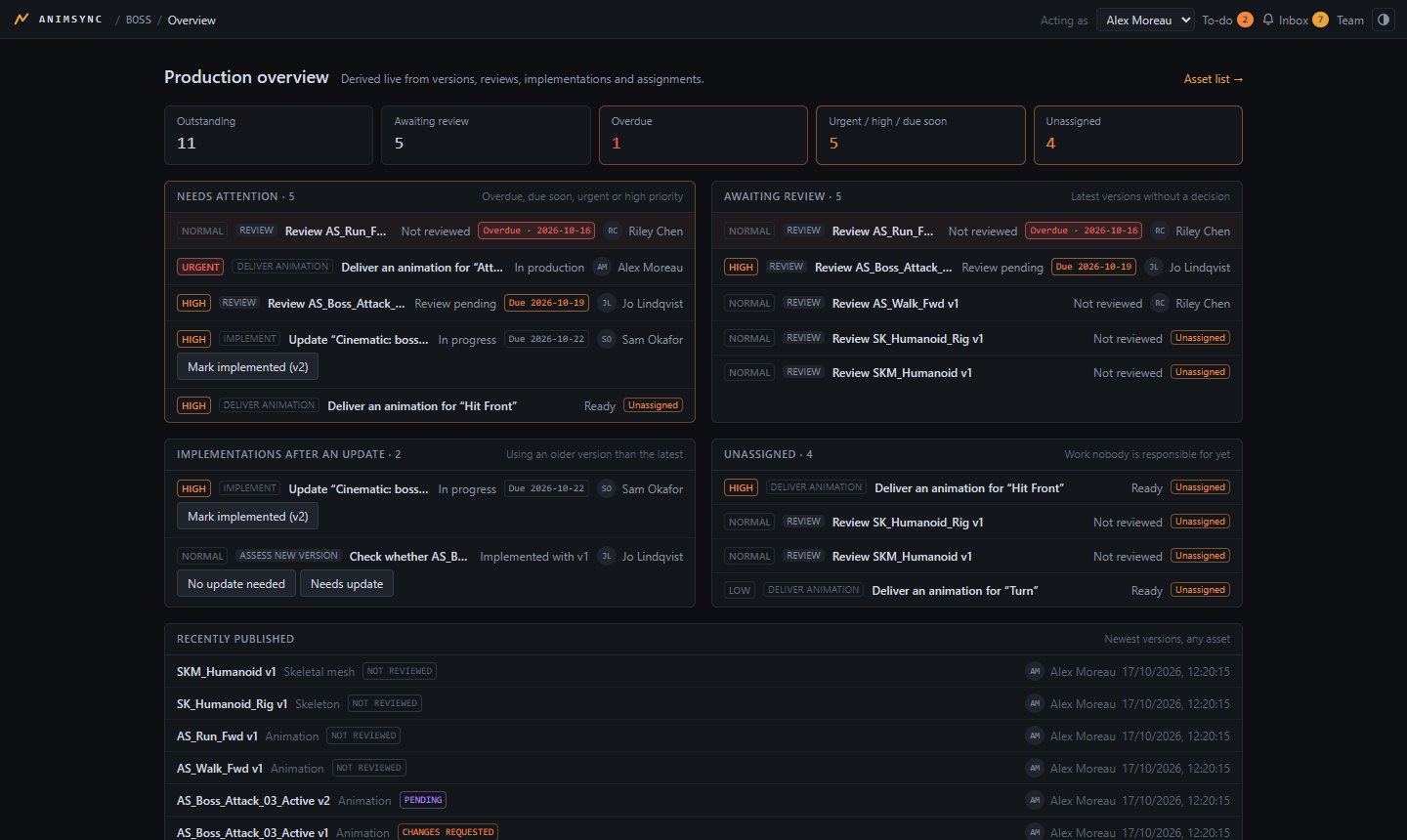Click the Urgent / high / due soon card
1407x840 pixels.
tap(920, 135)
